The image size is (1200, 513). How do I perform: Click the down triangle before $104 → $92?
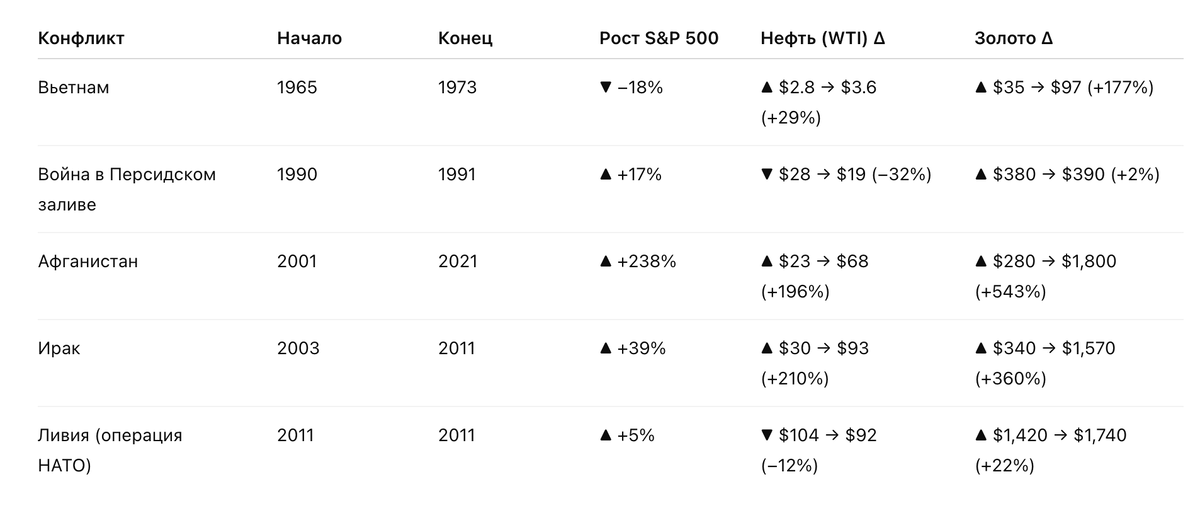pyautogui.click(x=766, y=436)
